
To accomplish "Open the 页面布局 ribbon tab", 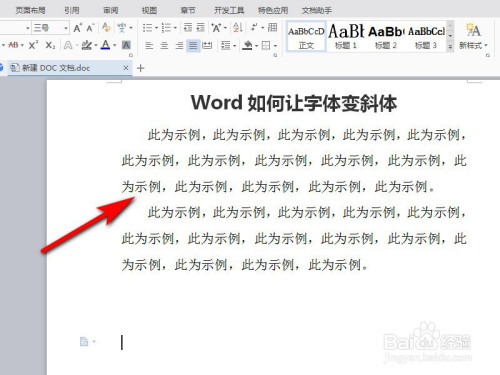I will [x=30, y=11].
